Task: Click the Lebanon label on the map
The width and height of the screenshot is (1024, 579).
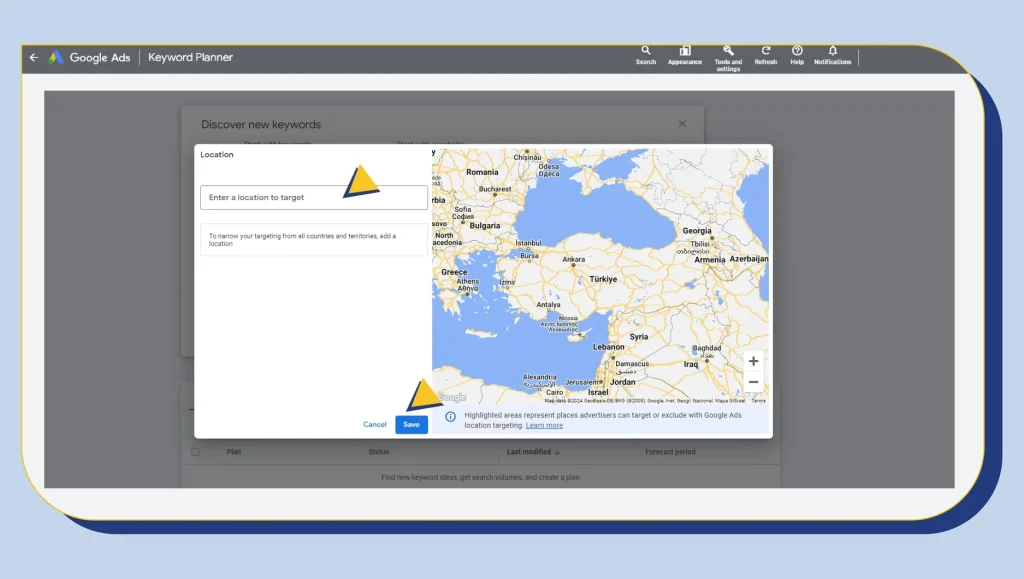Action: 608,347
